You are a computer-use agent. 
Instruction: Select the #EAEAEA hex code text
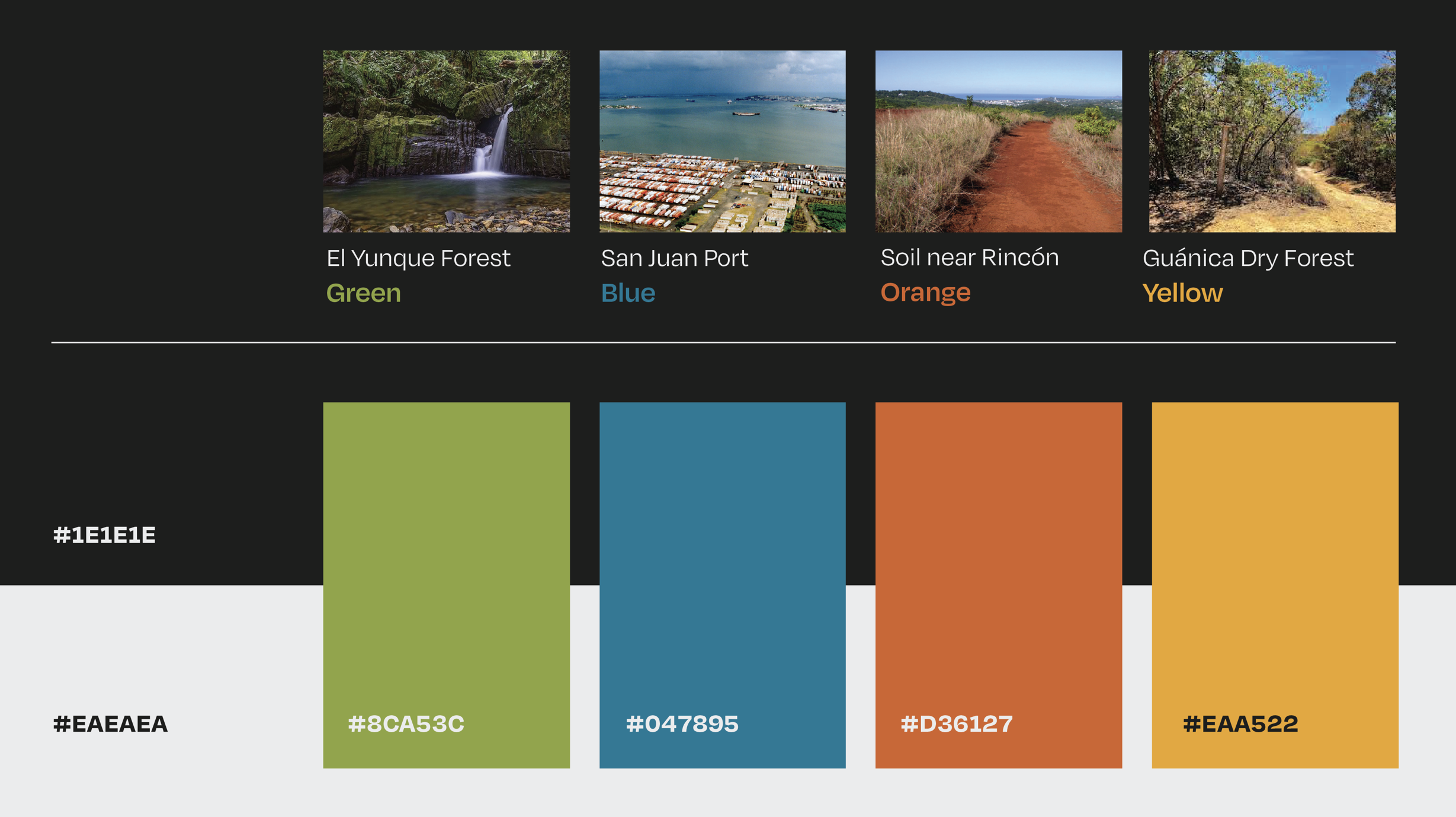110,724
